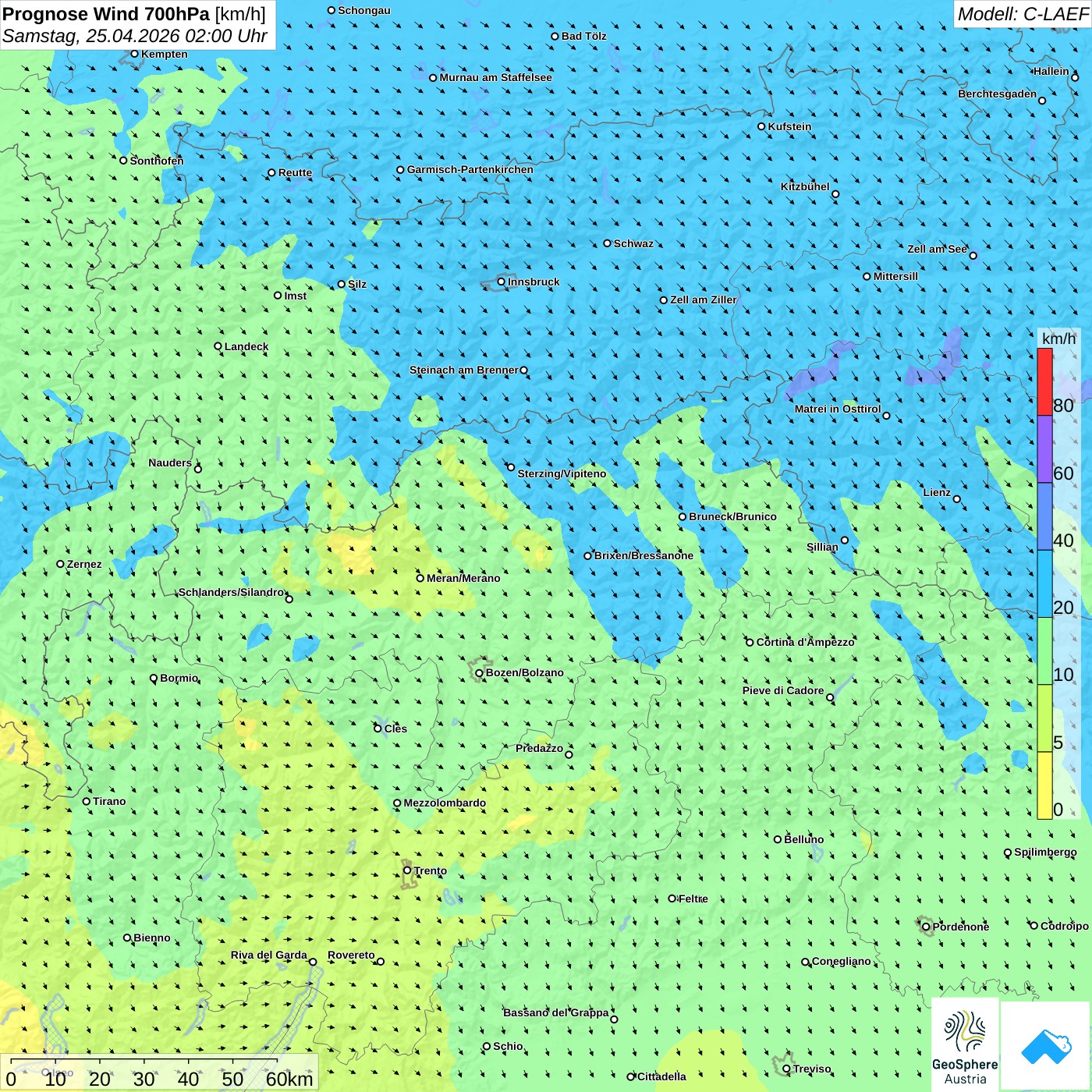Click the 'Steinach am Brenner' label

pos(463,370)
